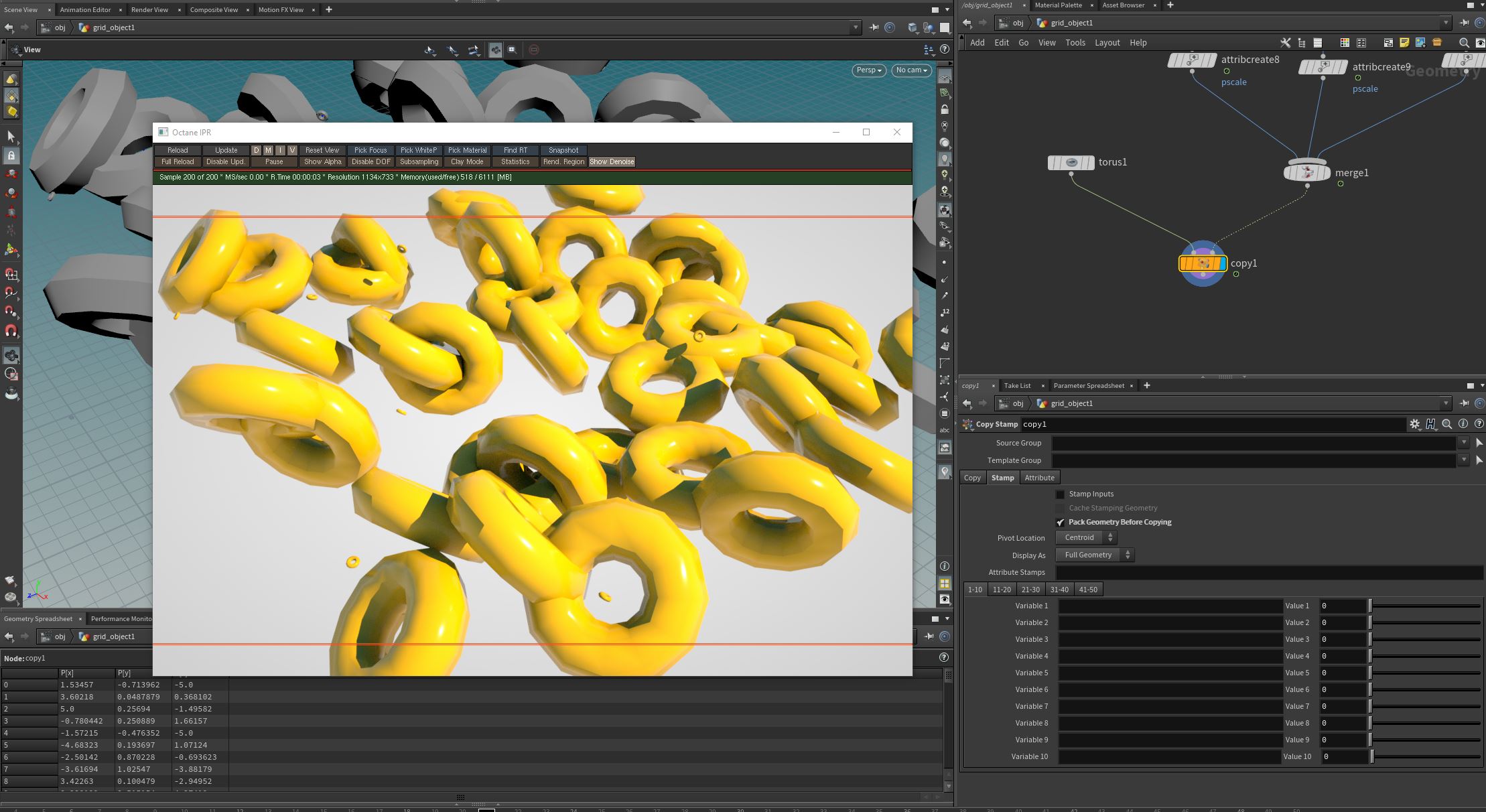1486x812 pixels.
Task: Open the network editor path dropdown arrow
Action: coord(1445,23)
